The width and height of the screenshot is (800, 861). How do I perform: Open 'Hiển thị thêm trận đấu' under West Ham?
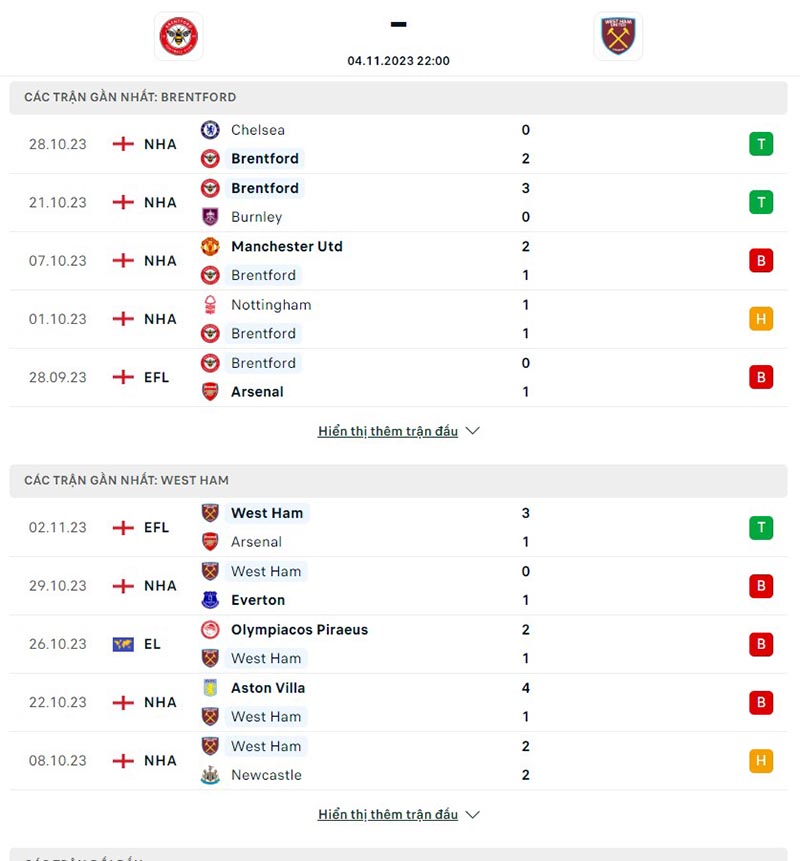(388, 814)
